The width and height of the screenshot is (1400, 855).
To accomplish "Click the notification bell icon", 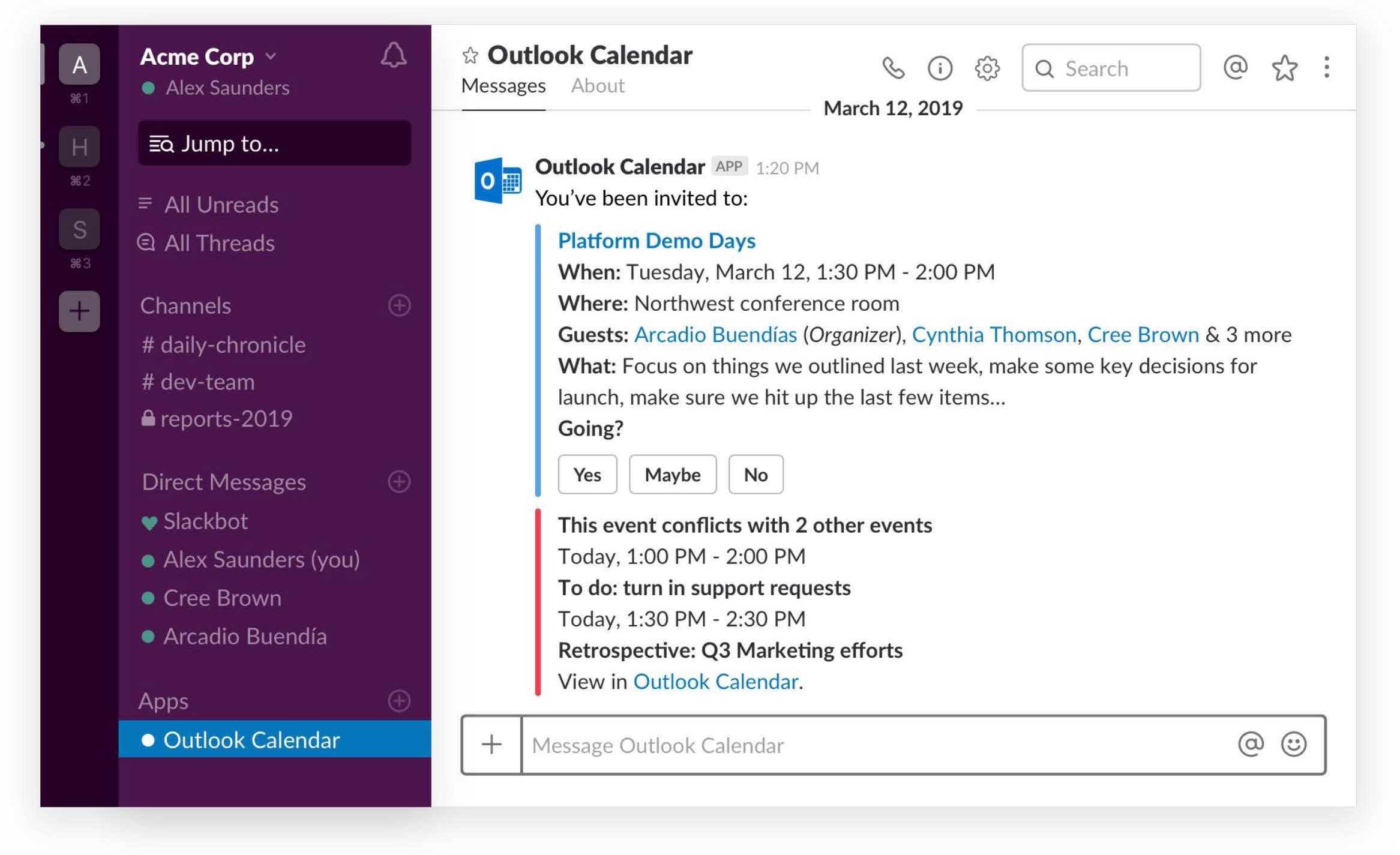I will pos(393,55).
